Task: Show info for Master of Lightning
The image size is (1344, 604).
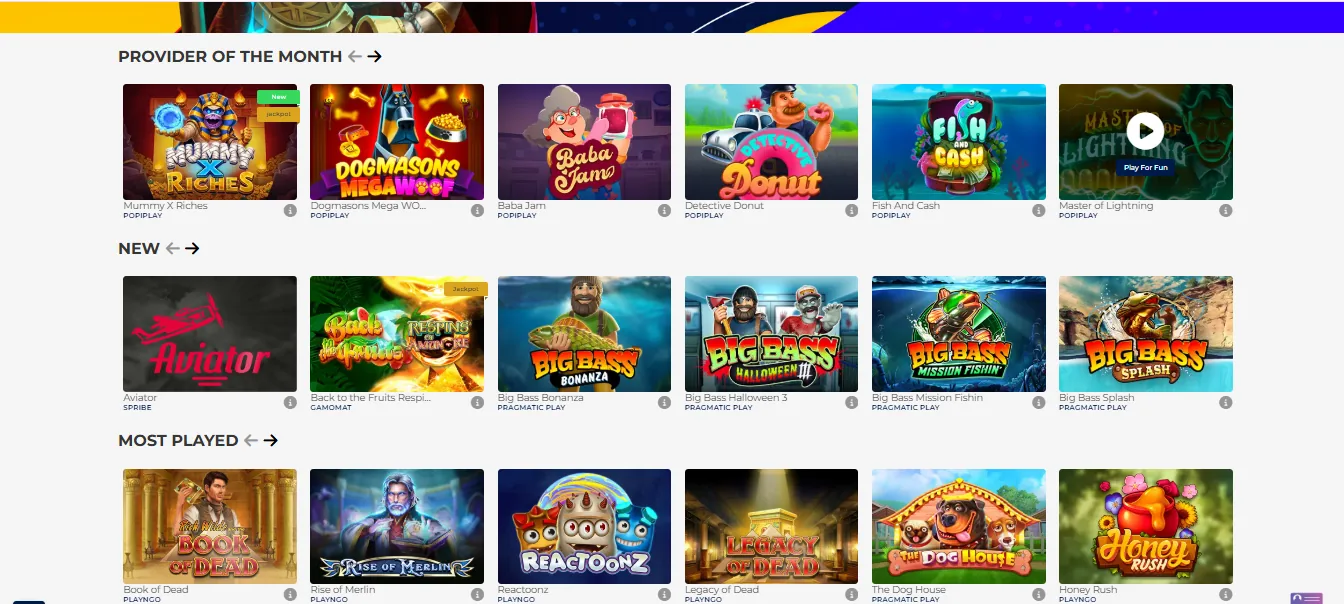Action: coord(1225,211)
